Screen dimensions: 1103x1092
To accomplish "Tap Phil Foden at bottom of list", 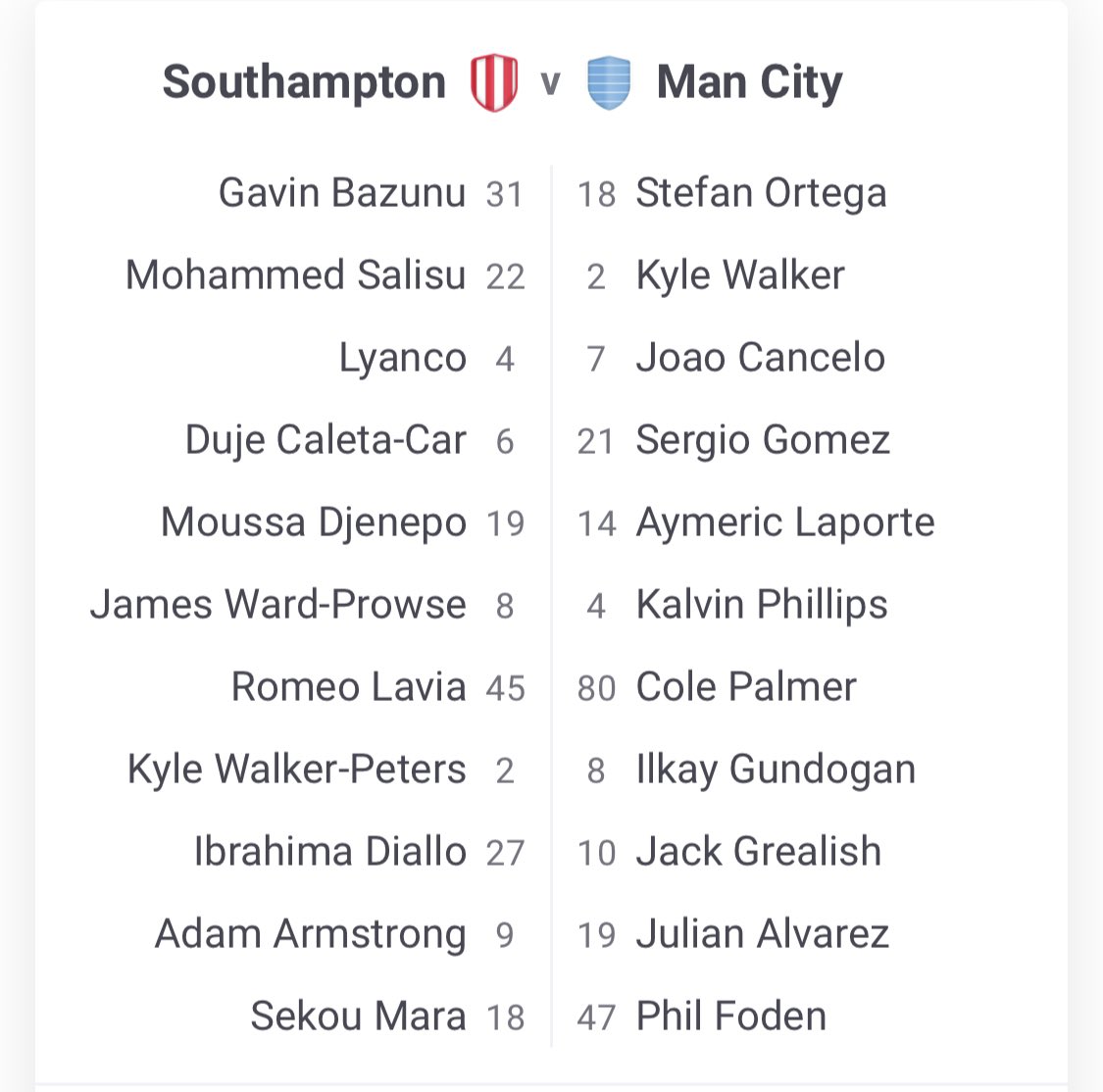I will (x=730, y=1017).
